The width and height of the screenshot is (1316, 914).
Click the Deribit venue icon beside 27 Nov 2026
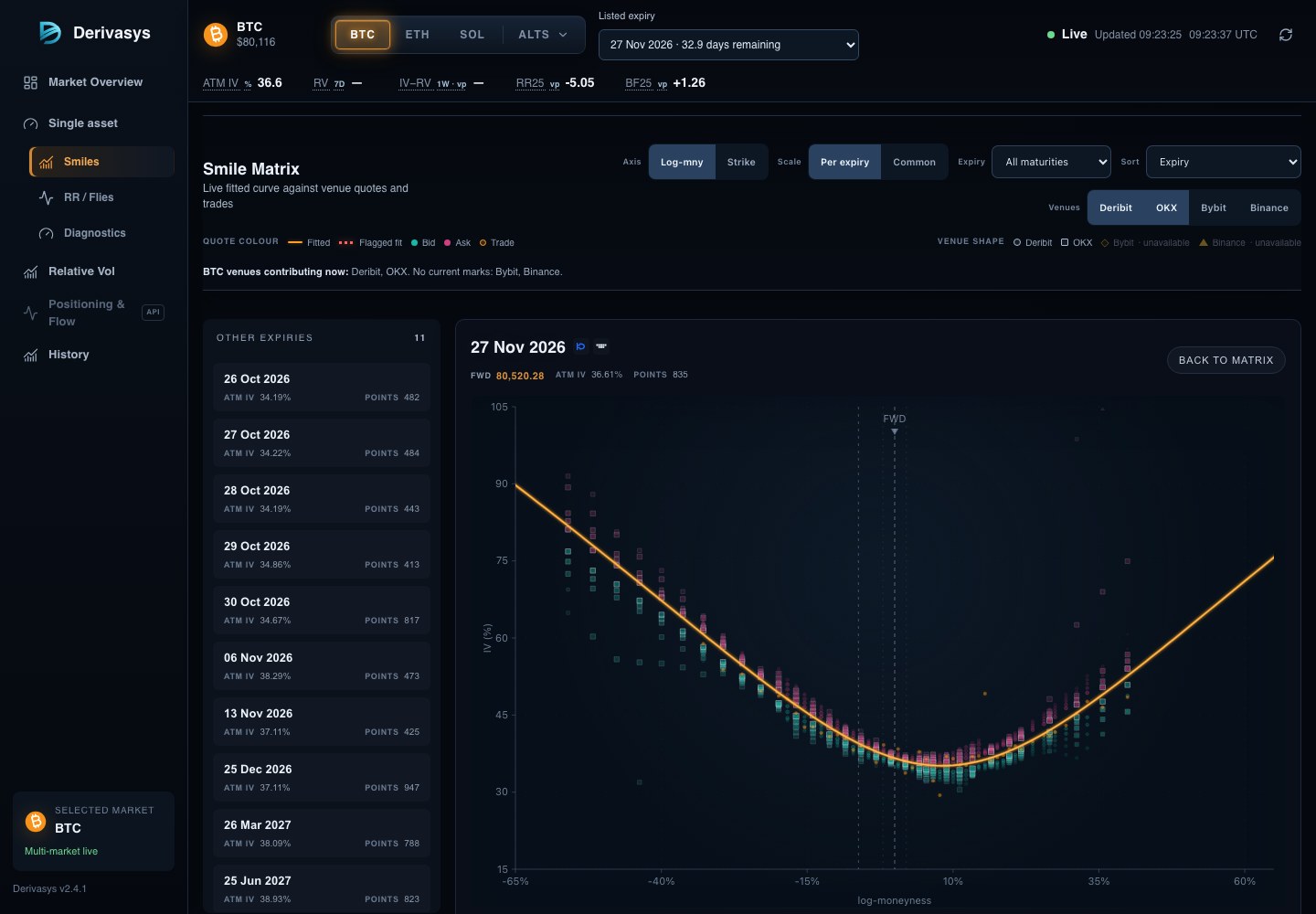(x=580, y=346)
